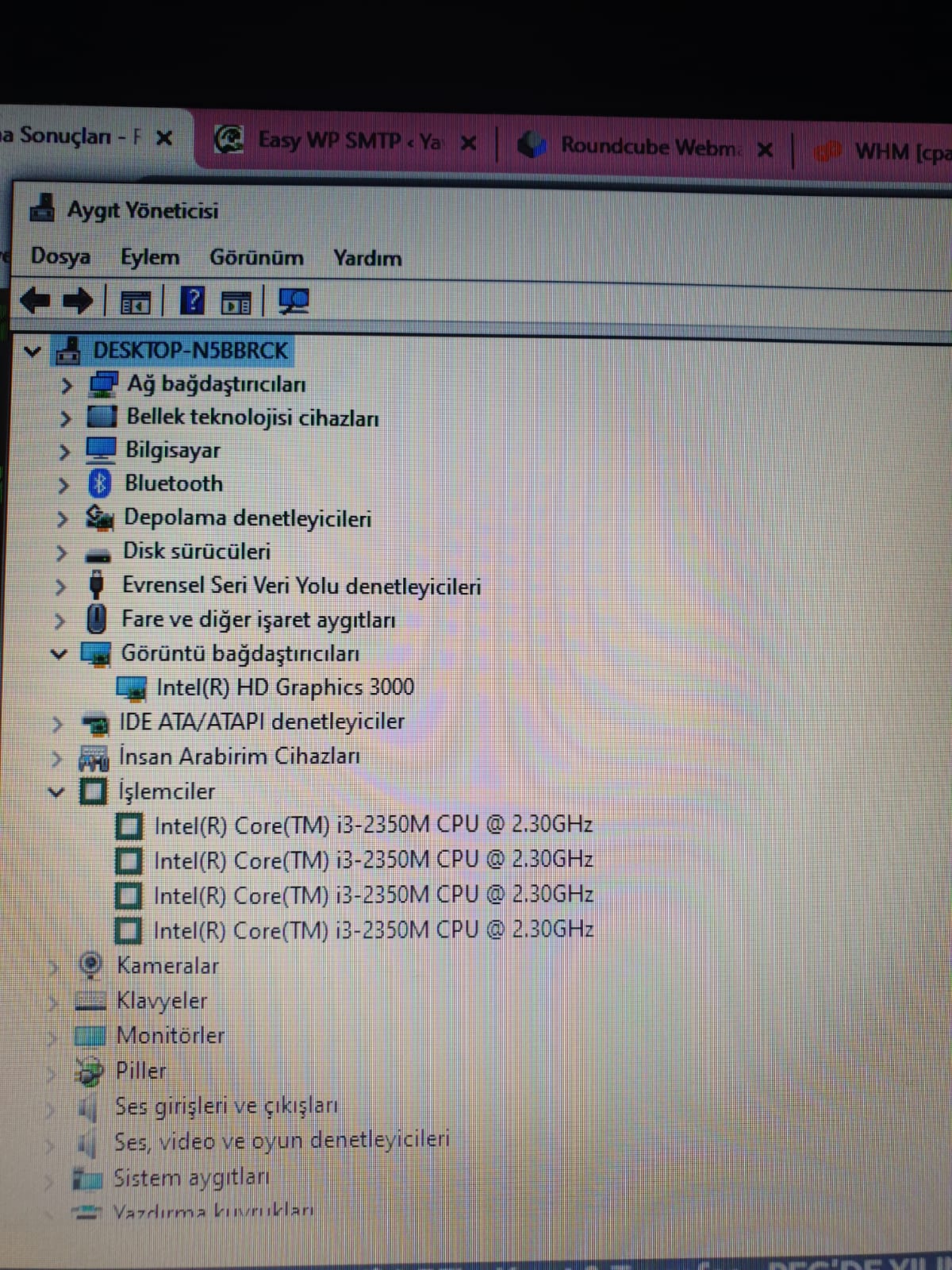
Task: Click the Evrensel Seri Veri Yolu USB icon
Action: [96, 585]
